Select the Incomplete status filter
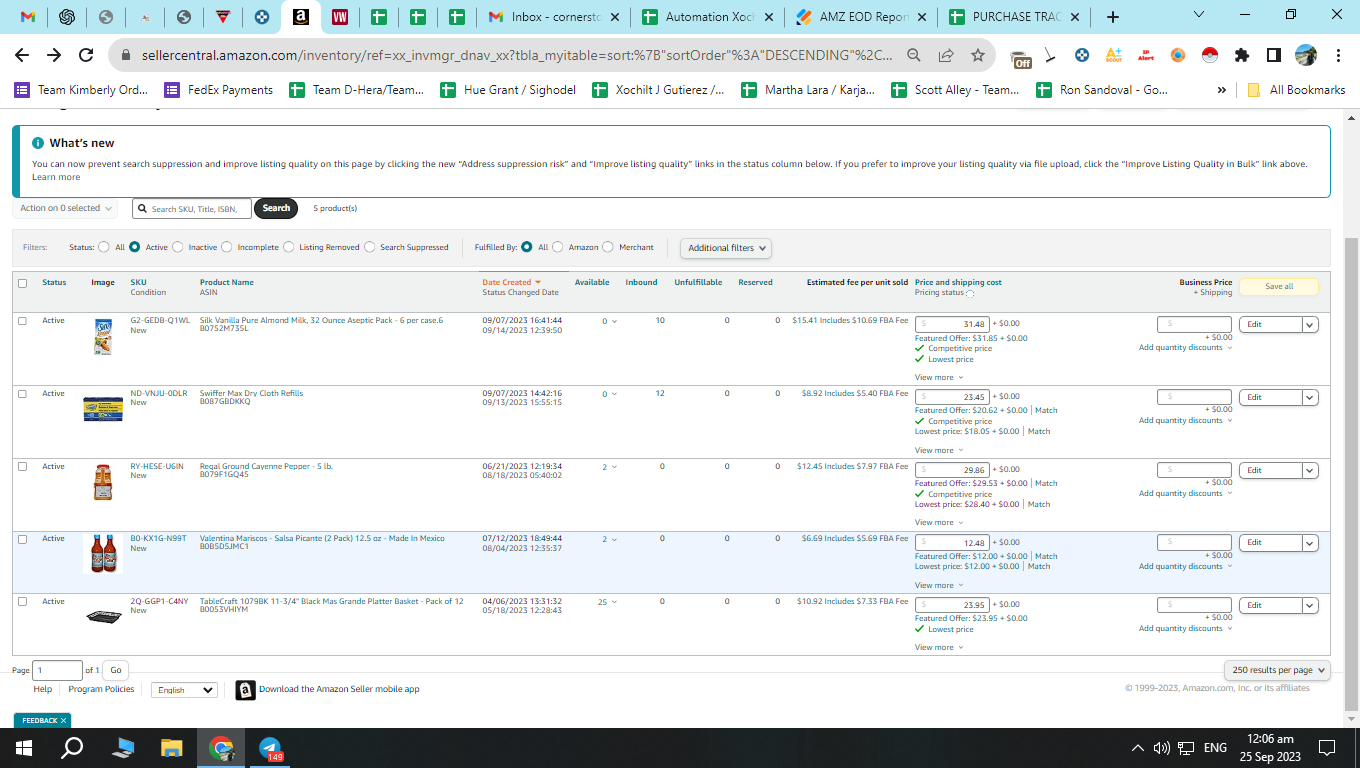Image resolution: width=1360 pixels, height=768 pixels. [227, 247]
